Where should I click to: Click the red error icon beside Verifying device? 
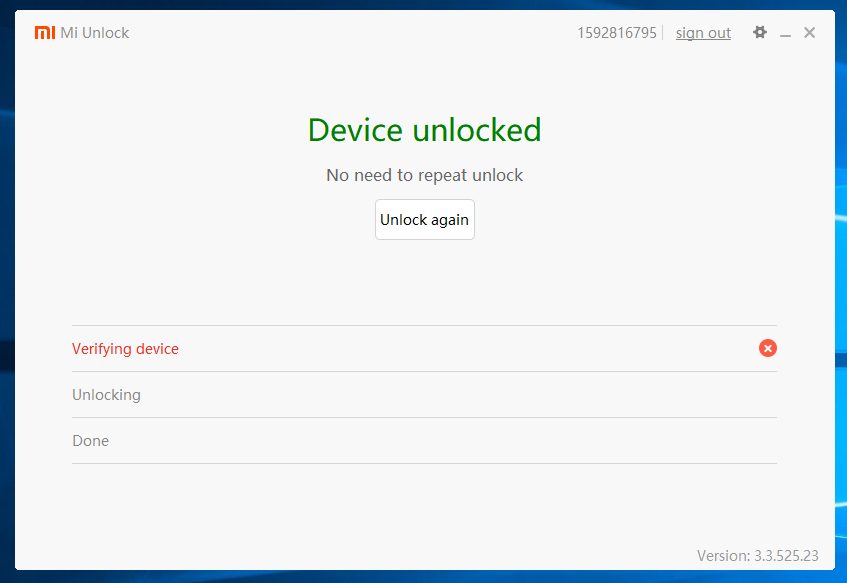click(767, 348)
